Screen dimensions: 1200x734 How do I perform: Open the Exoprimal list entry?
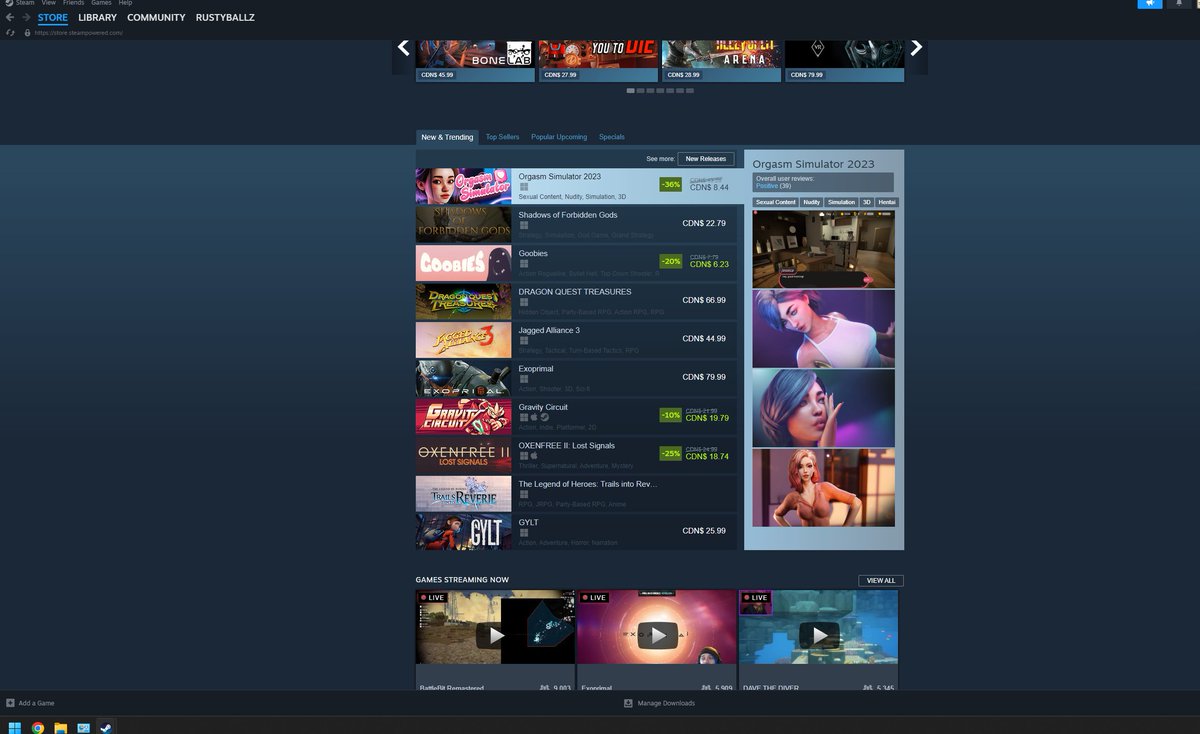[576, 378]
